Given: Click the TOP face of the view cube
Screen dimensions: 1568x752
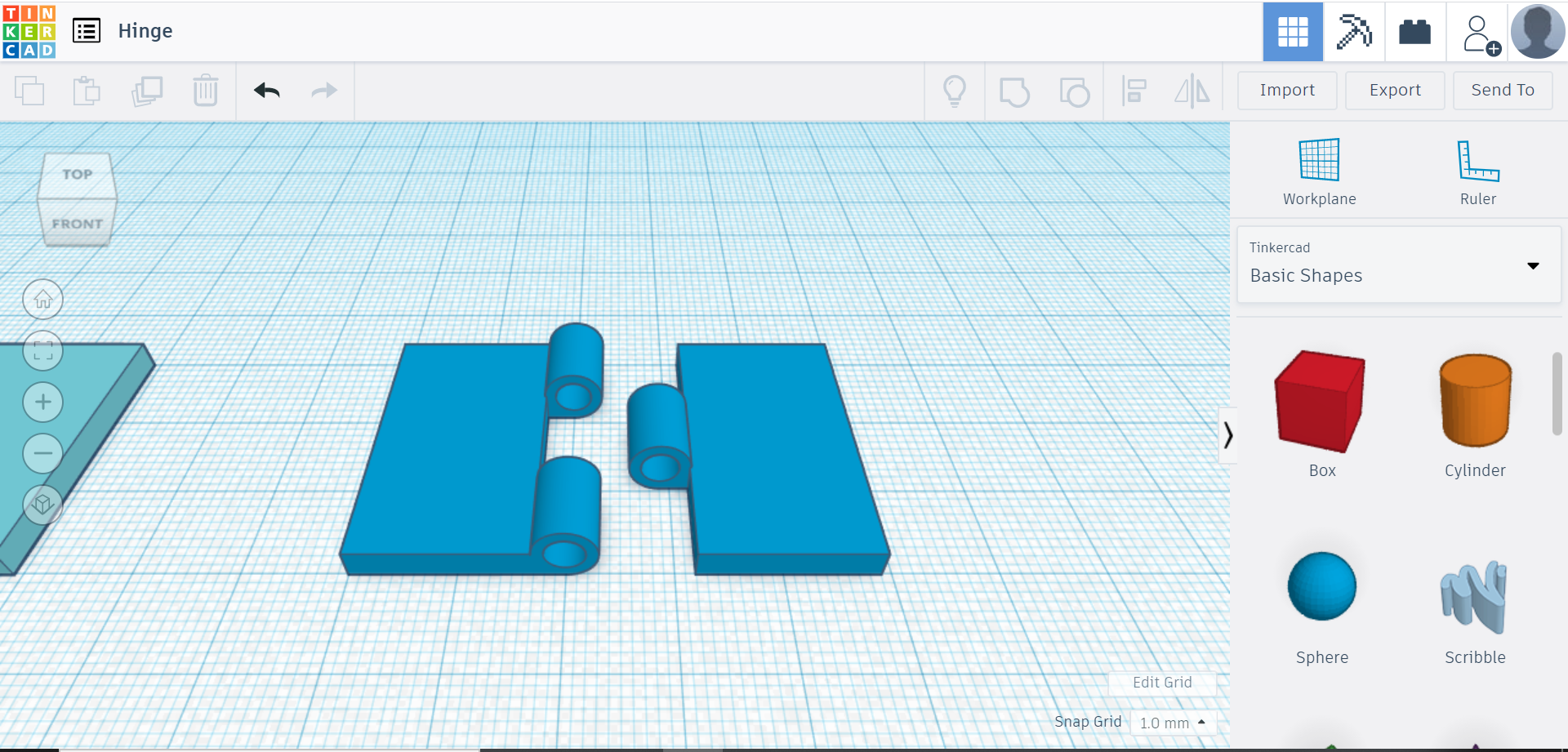Looking at the screenshot, I should [77, 174].
